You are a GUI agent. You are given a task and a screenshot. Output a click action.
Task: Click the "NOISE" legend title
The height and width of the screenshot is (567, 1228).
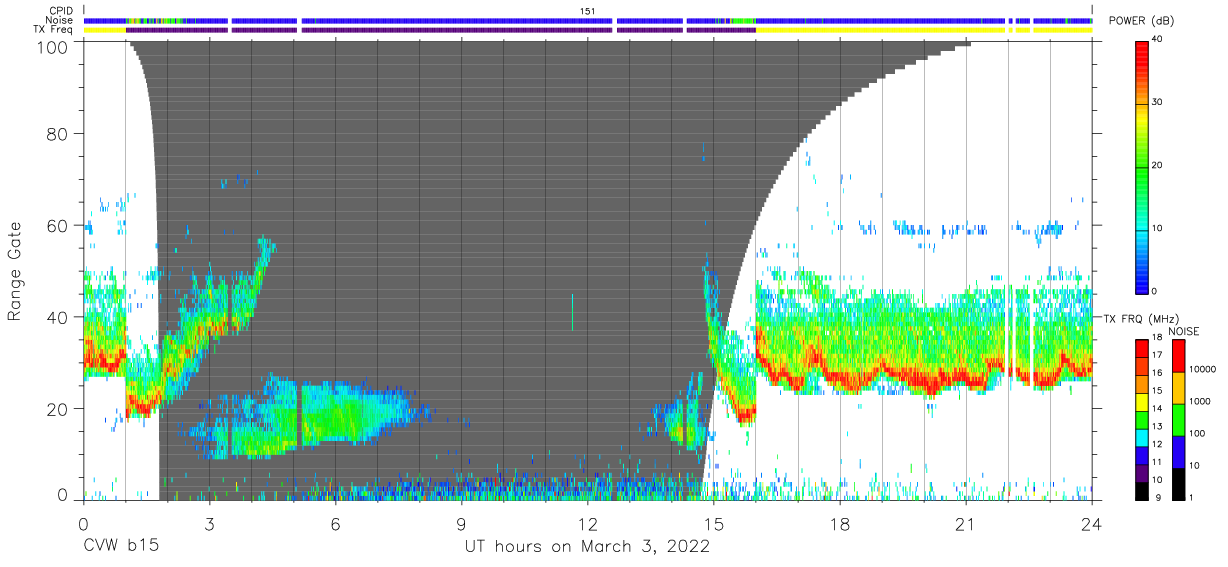pos(1183,331)
